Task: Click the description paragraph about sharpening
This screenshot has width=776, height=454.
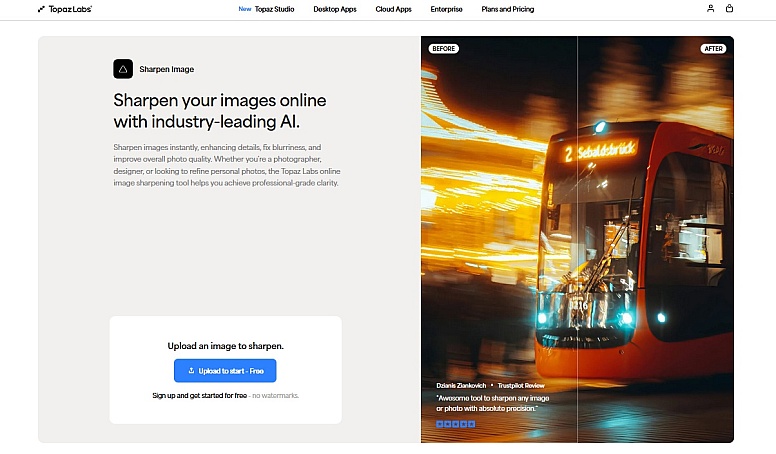Action: coord(227,165)
